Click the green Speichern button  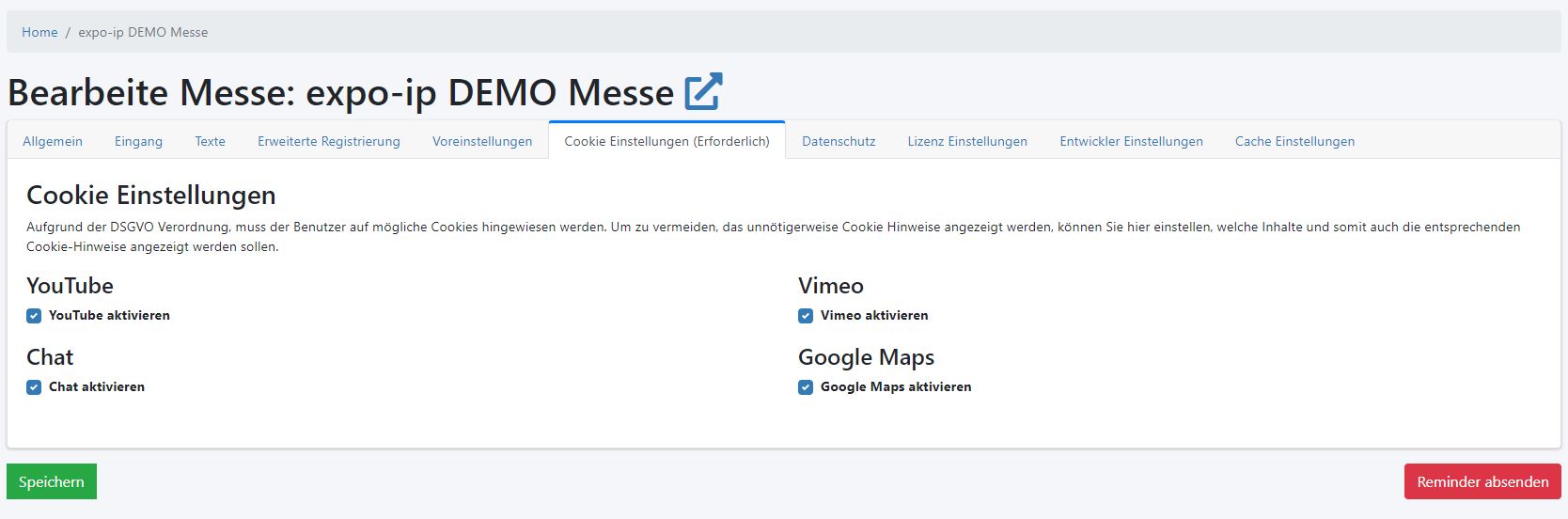tap(52, 481)
